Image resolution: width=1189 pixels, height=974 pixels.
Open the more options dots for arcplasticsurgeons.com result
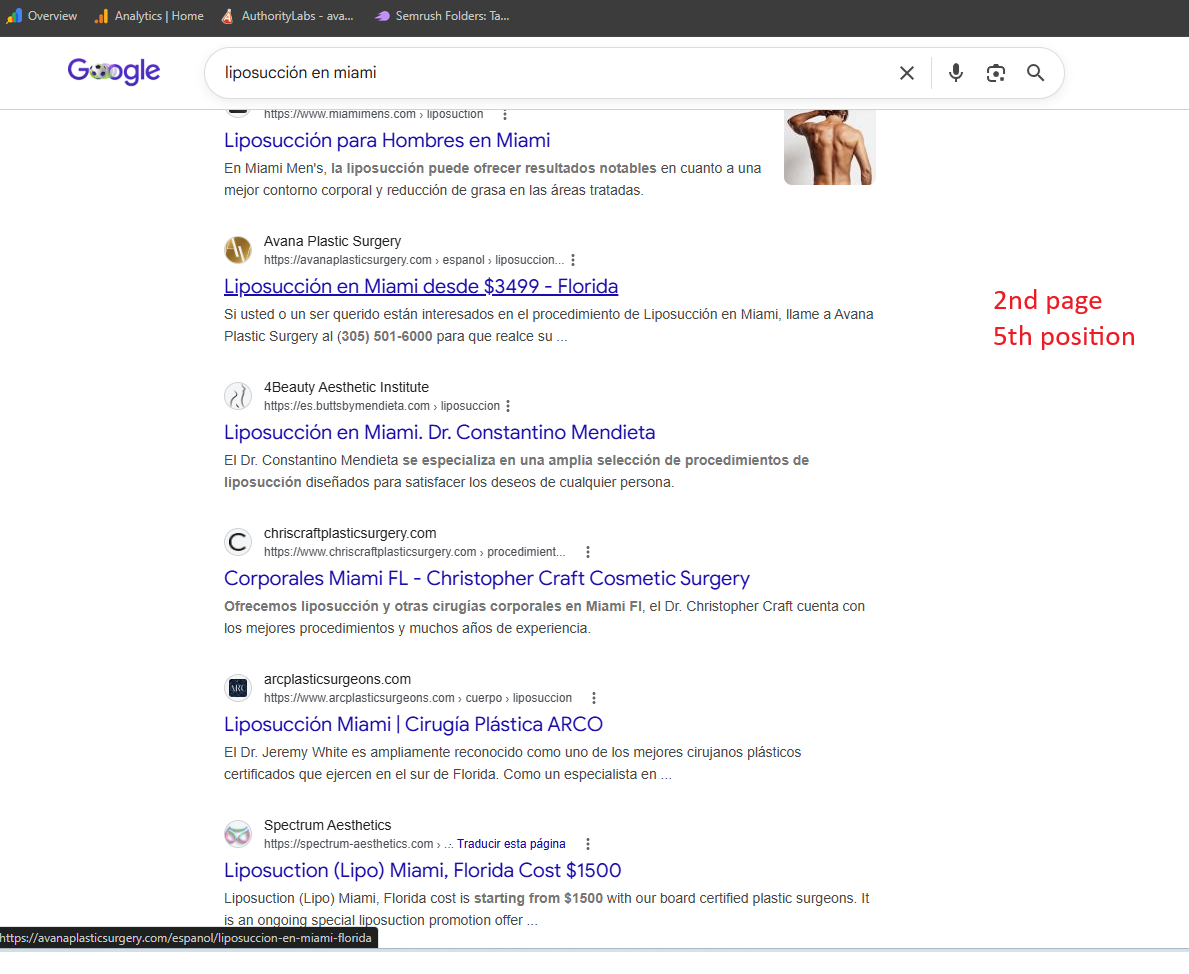tap(594, 698)
